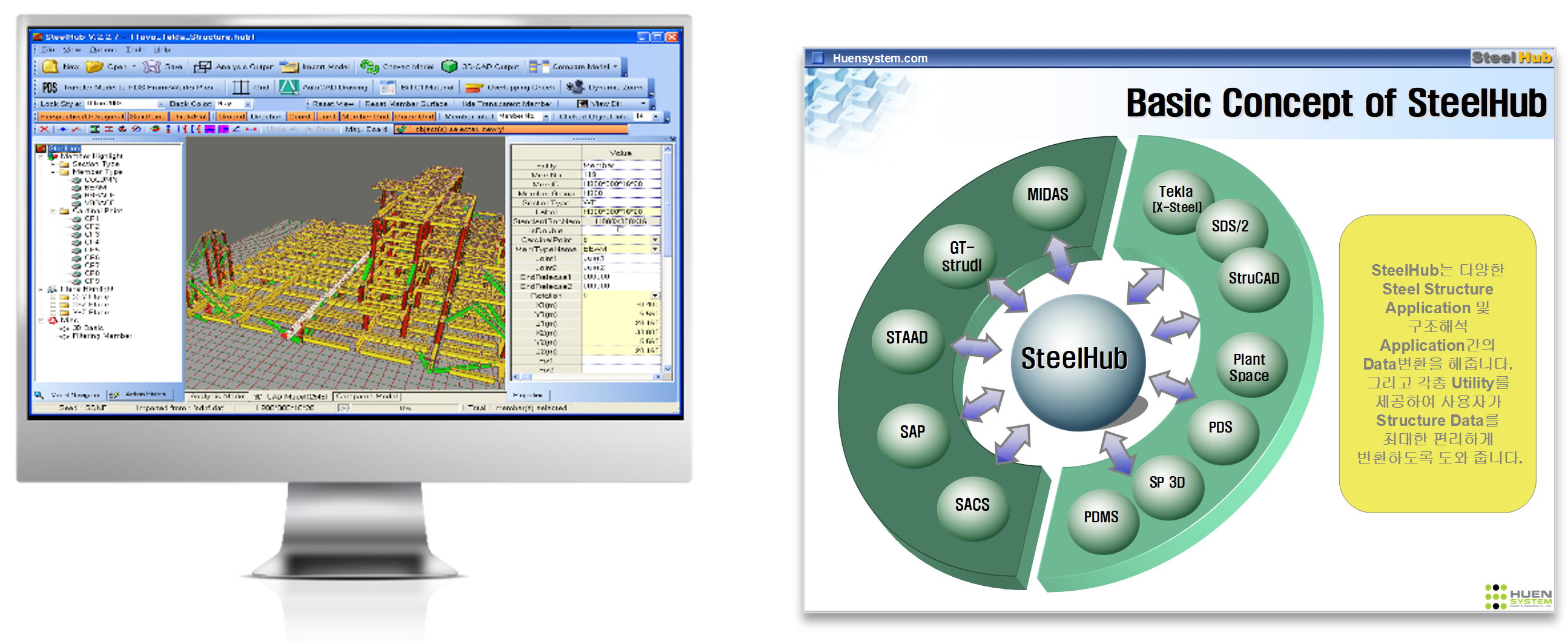Viewport: 1568px width, 641px height.
Task: Toggle the Solid/Line display button
Action: coord(147,116)
